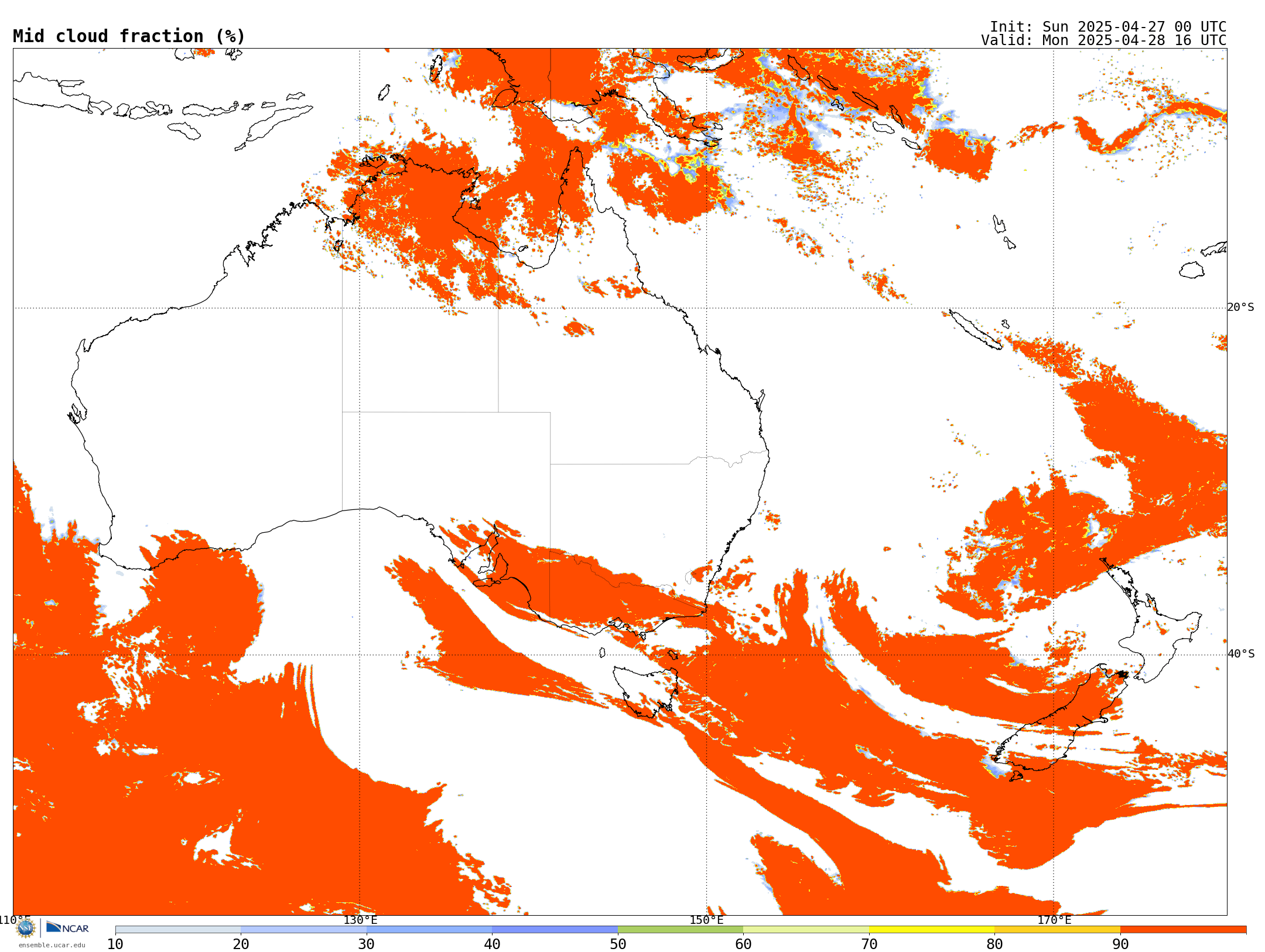Click the above-90 orange-red colorbar segment
The height and width of the screenshot is (952, 1265).
(x=1183, y=930)
